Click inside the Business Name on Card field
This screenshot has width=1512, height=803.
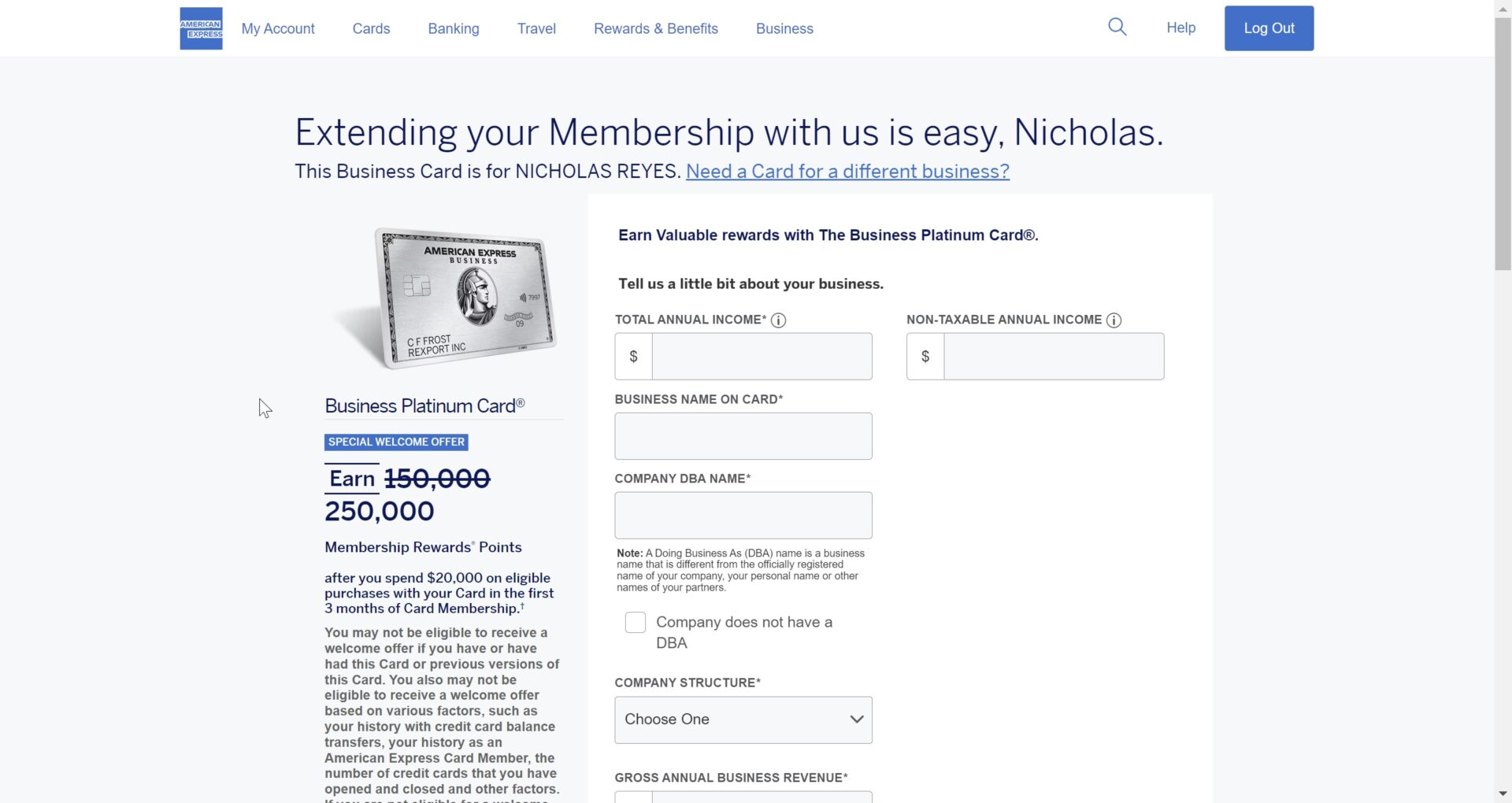tap(743, 435)
